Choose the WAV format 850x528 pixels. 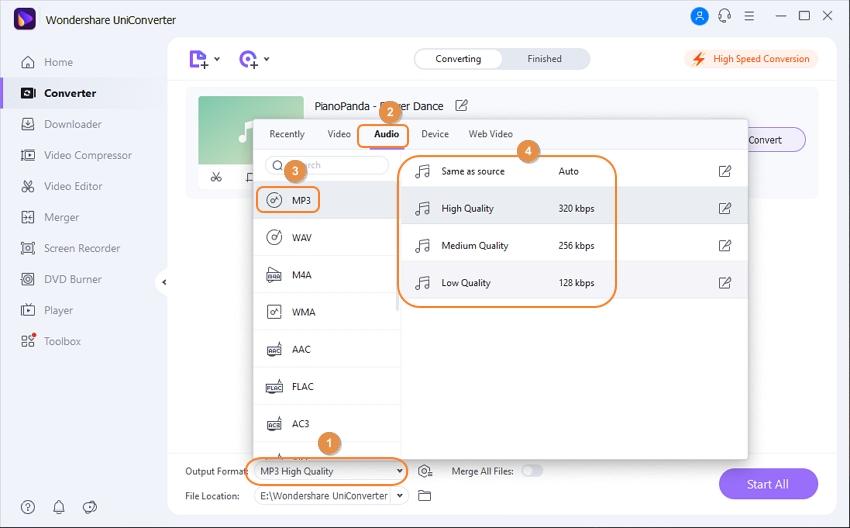coord(327,237)
